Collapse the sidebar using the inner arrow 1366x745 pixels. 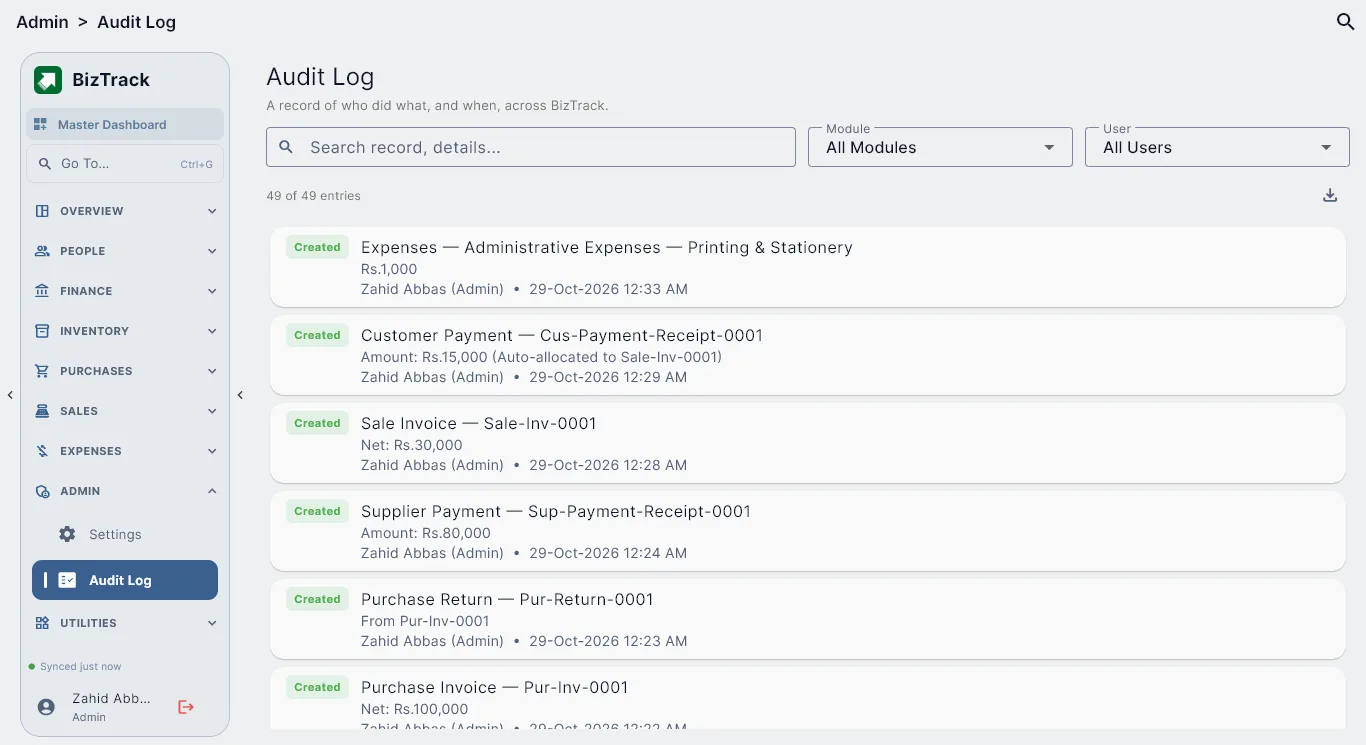240,395
